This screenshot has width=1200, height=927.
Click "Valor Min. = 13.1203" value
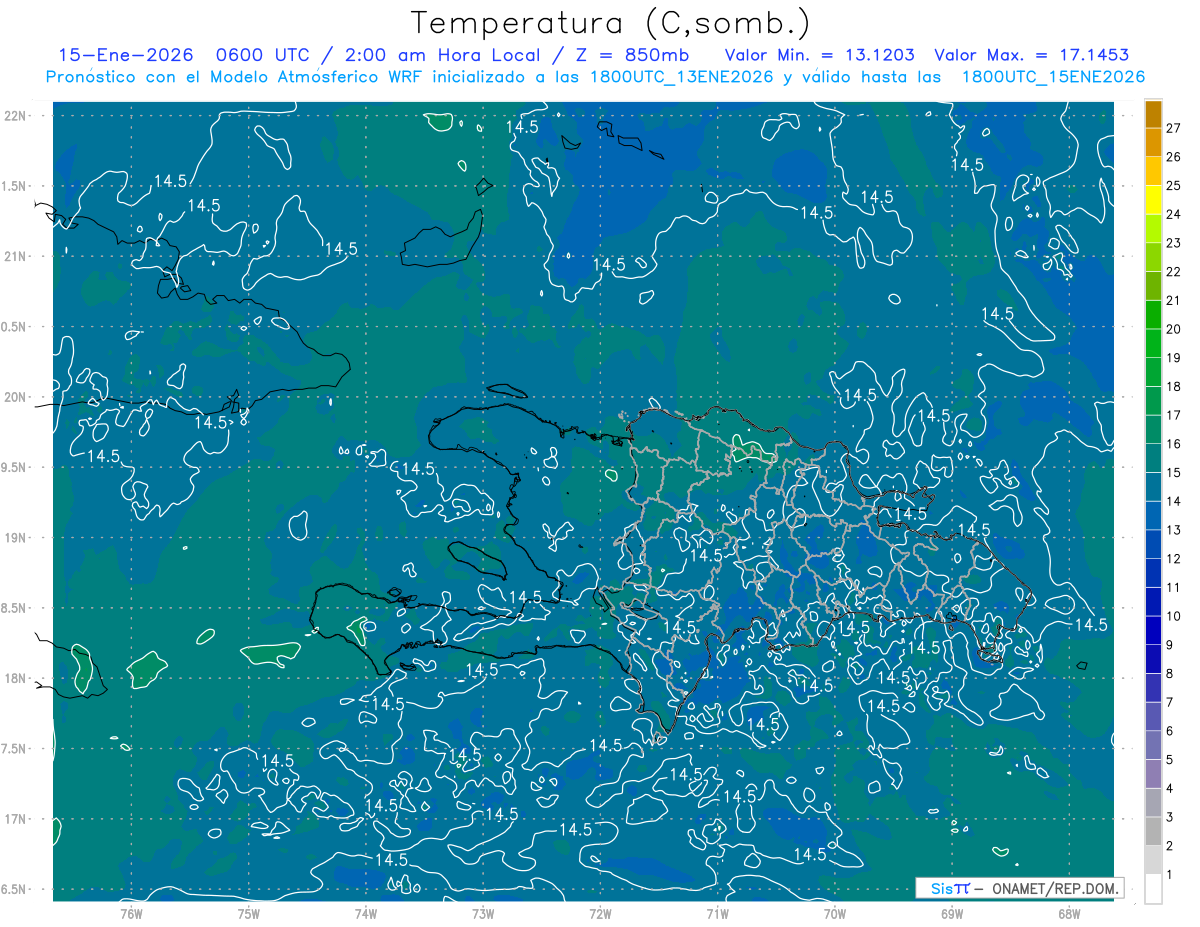click(x=820, y=55)
